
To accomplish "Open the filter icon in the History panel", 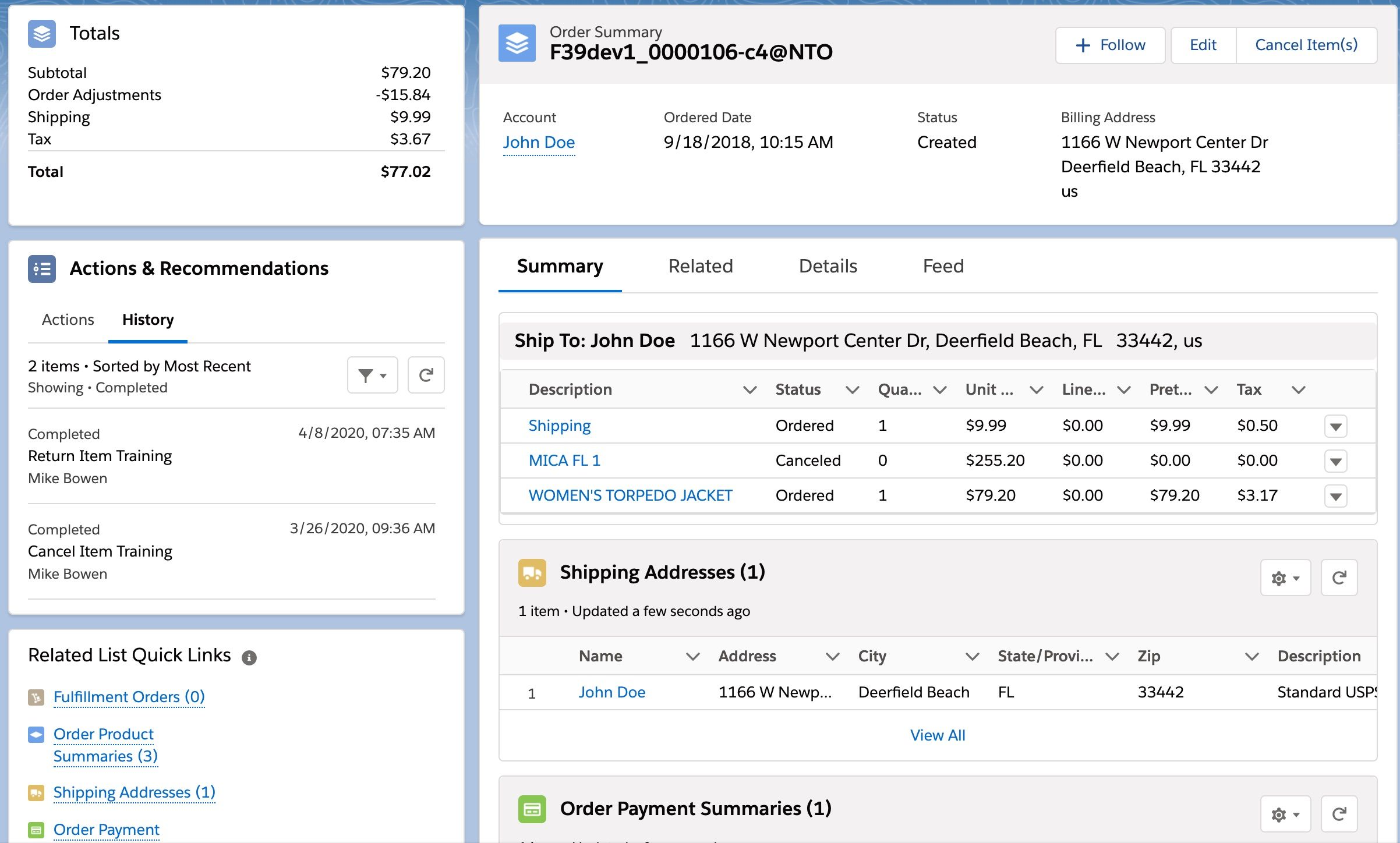I will [x=372, y=375].
